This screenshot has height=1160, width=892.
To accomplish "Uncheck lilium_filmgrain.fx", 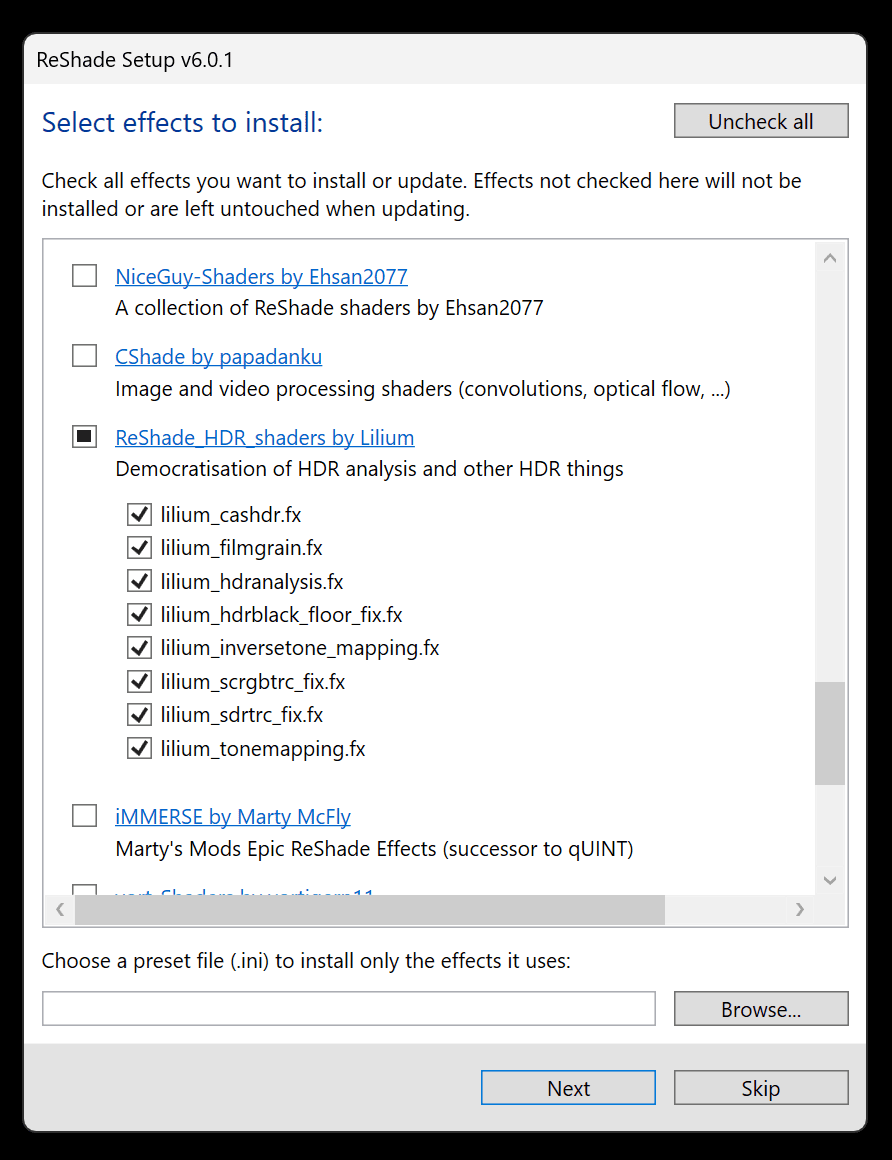I will pos(139,547).
